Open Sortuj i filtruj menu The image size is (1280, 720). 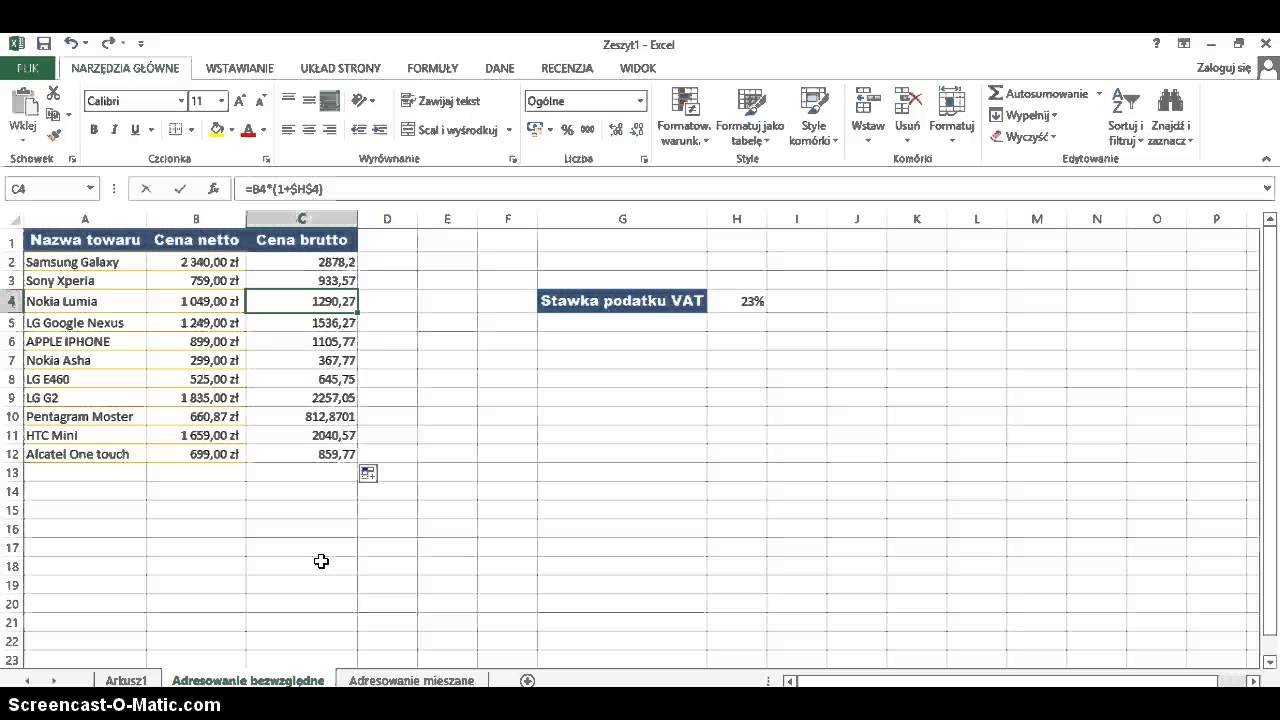1125,116
